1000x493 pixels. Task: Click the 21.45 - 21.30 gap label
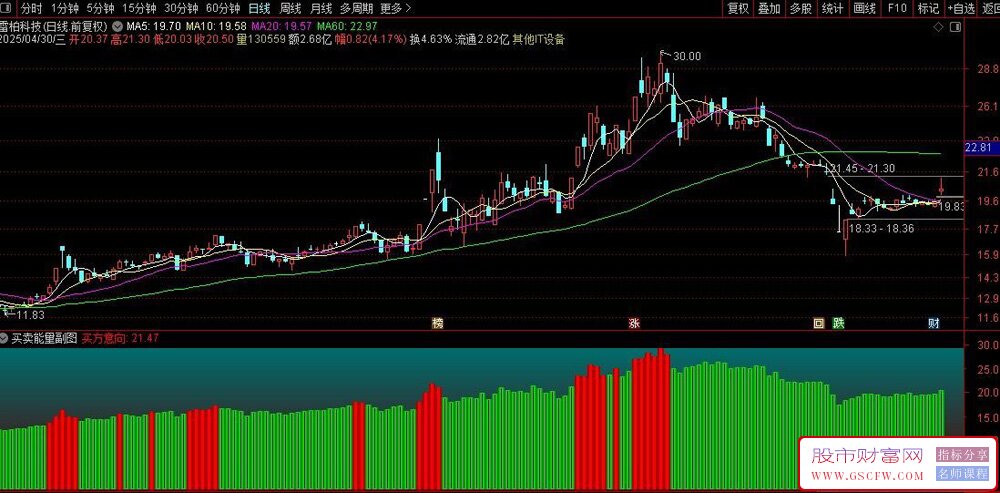(x=865, y=168)
